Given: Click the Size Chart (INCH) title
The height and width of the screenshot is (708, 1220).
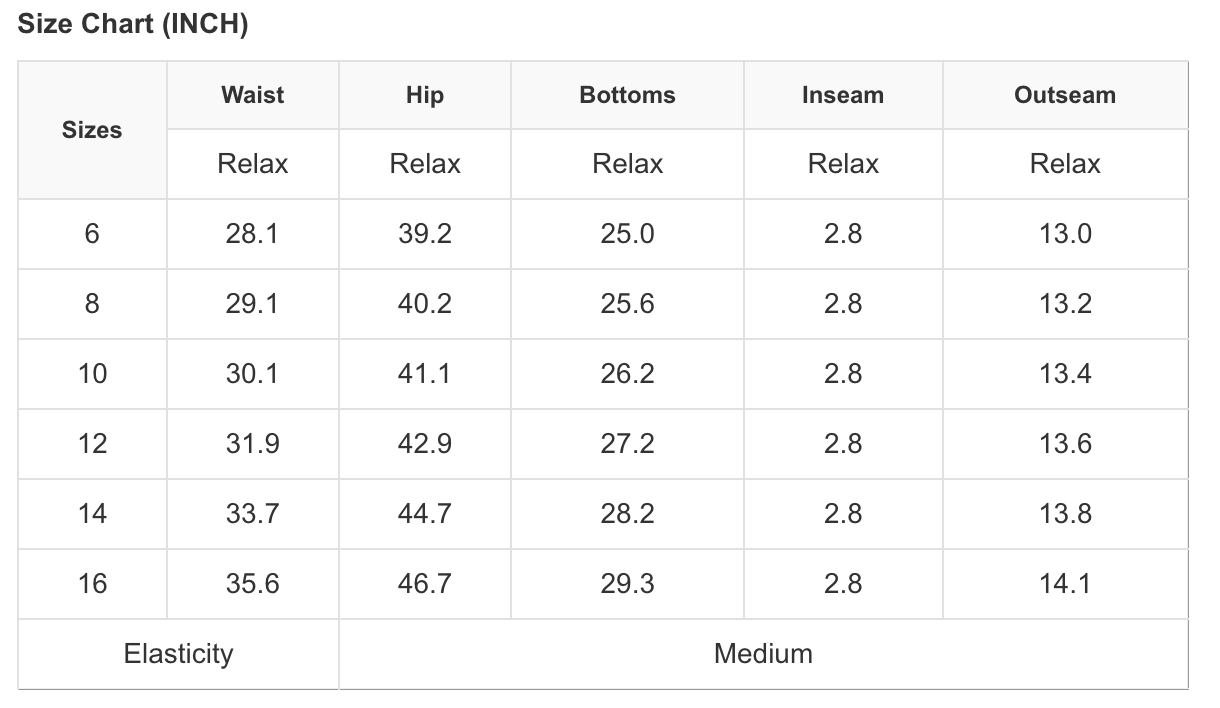Looking at the screenshot, I should tap(133, 25).
